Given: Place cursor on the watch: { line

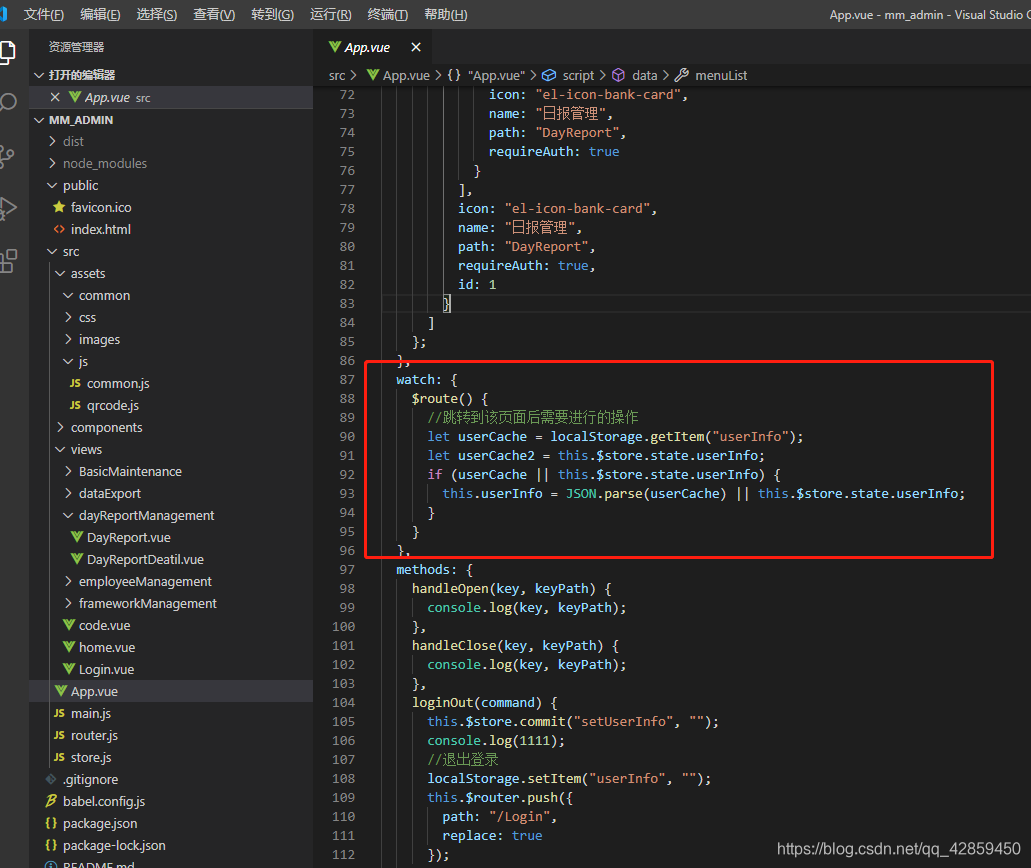Looking at the screenshot, I should (x=426, y=379).
